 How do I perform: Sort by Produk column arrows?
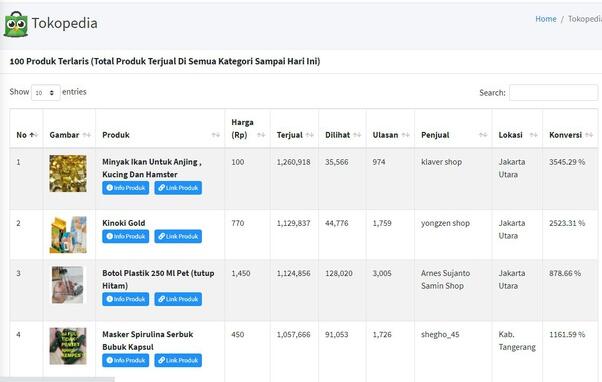[x=215, y=135]
